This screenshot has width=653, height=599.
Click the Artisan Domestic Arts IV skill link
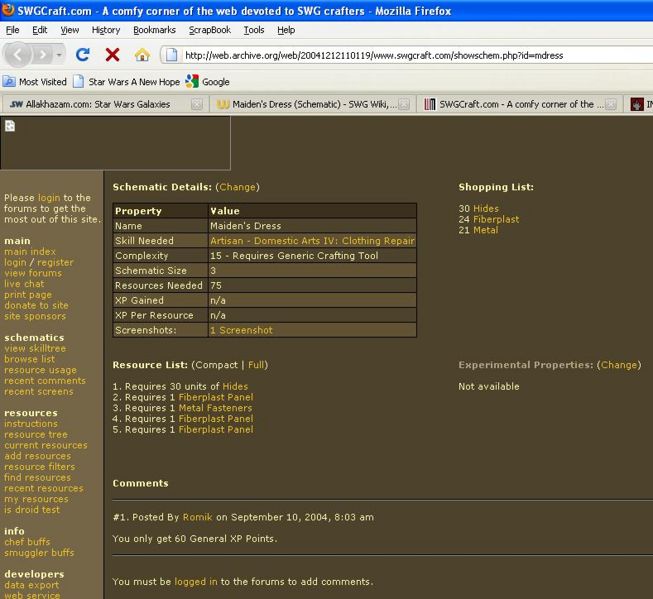pyautogui.click(x=312, y=241)
